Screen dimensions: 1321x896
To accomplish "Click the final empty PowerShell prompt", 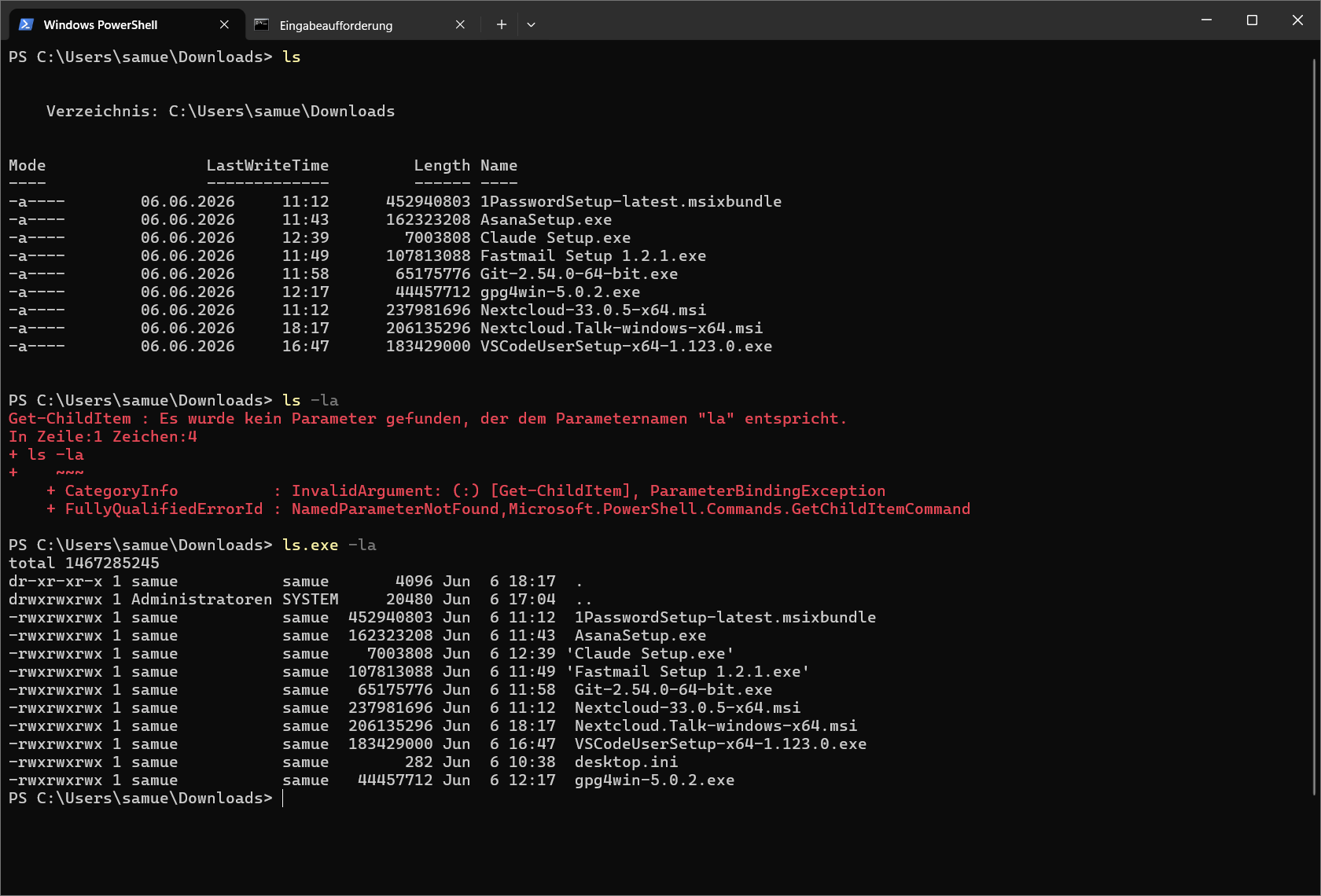I will click(142, 798).
